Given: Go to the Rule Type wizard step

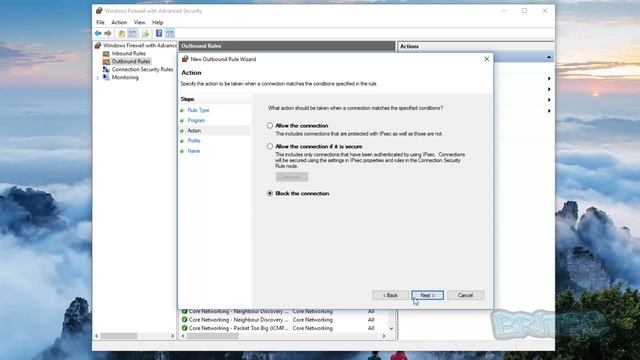Looking at the screenshot, I should [x=198, y=110].
